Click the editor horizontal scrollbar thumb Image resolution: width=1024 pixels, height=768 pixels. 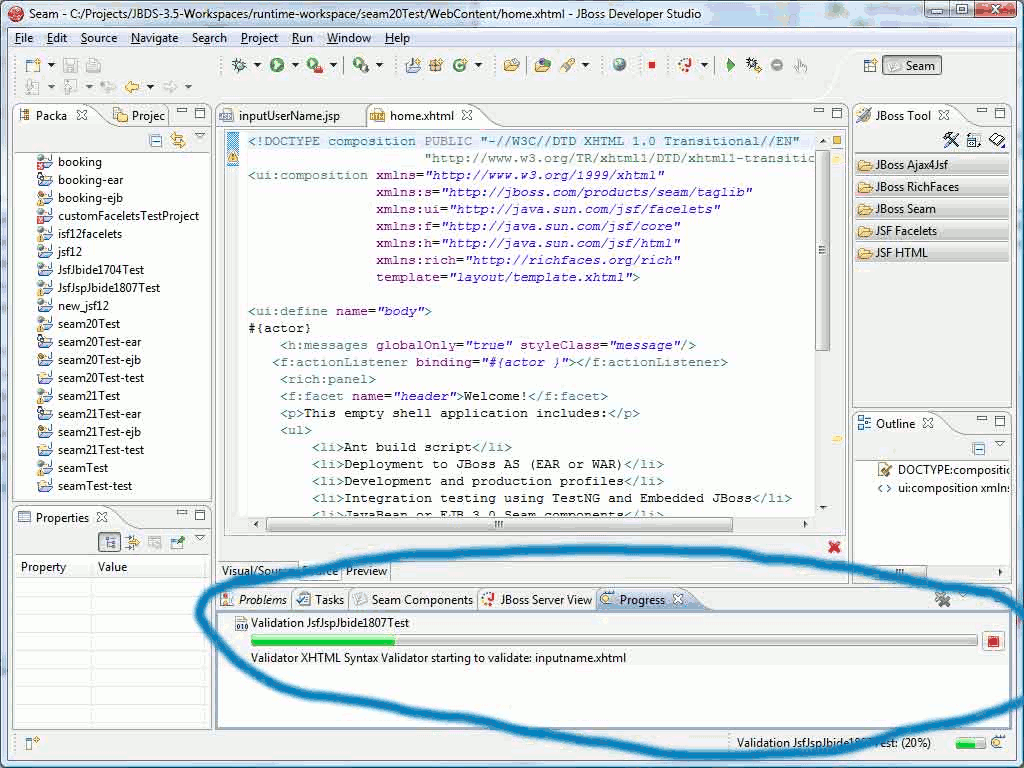[500, 524]
